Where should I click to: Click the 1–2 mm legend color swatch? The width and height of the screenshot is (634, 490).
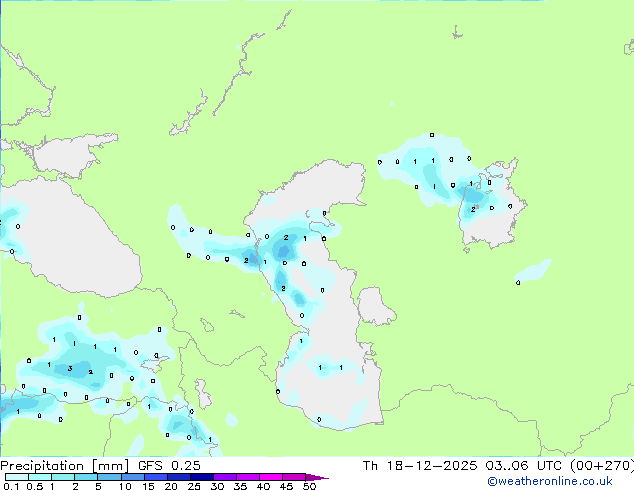63,477
